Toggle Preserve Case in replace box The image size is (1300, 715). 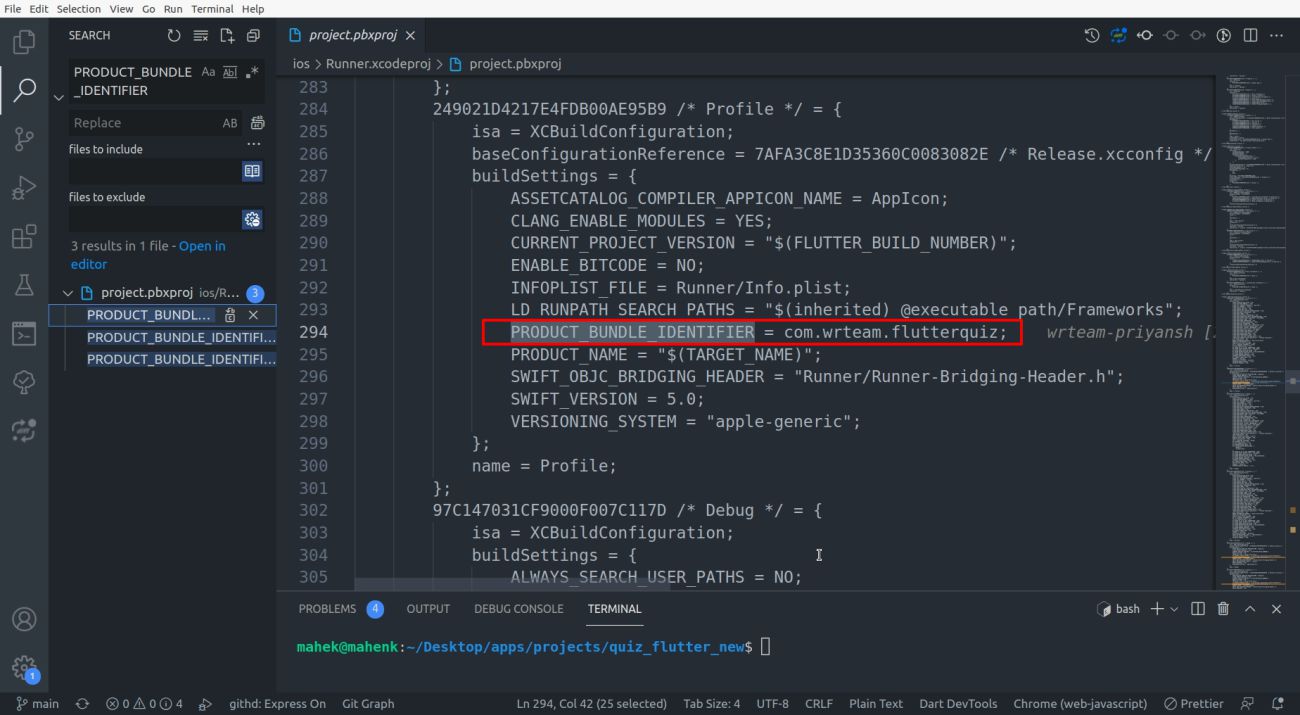tap(230, 123)
